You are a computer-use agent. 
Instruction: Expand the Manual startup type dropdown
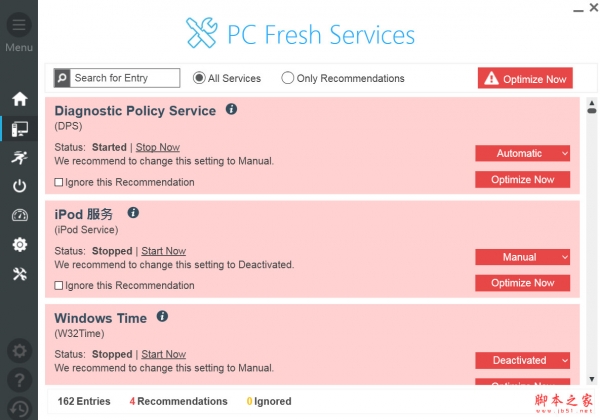[522, 257]
